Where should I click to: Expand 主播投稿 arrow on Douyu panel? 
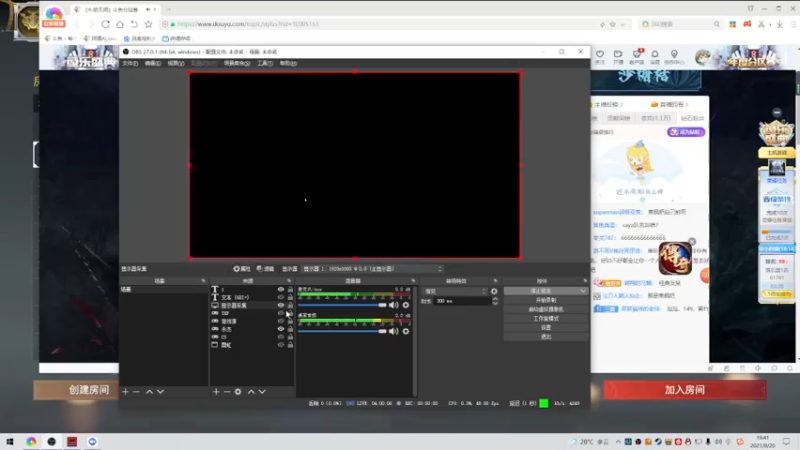(621, 105)
